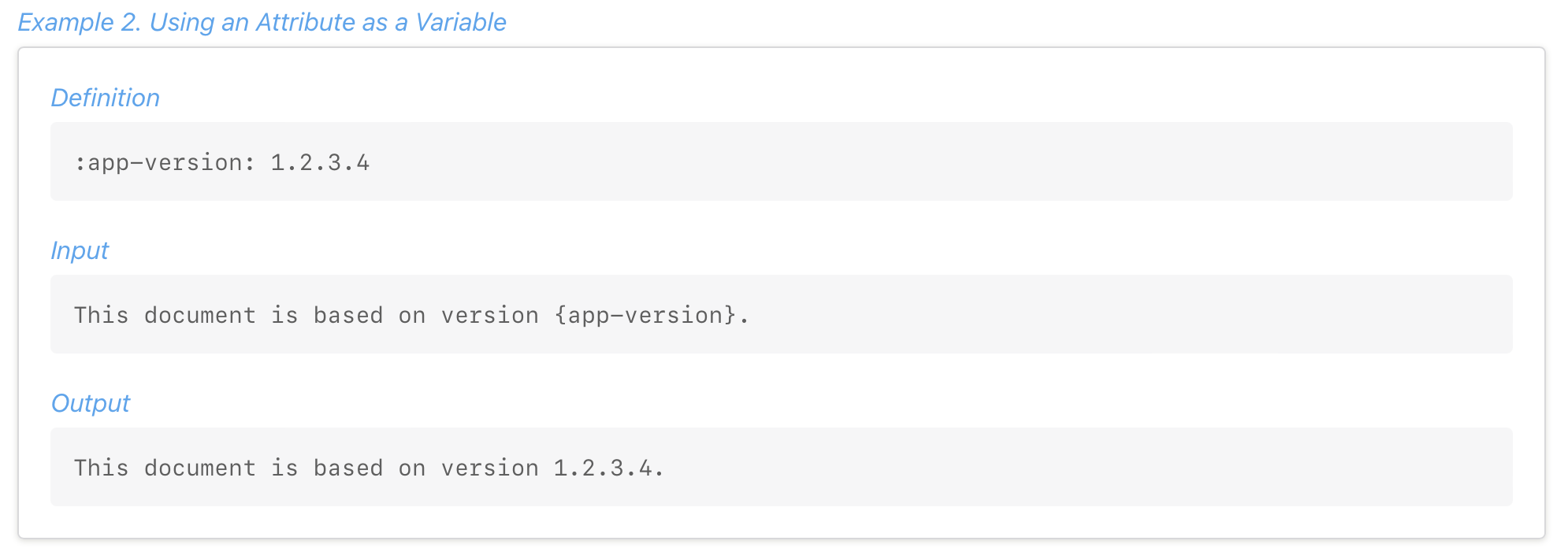
Task: Click ':app-version:' attribute name in Definition code
Action: coord(165,162)
